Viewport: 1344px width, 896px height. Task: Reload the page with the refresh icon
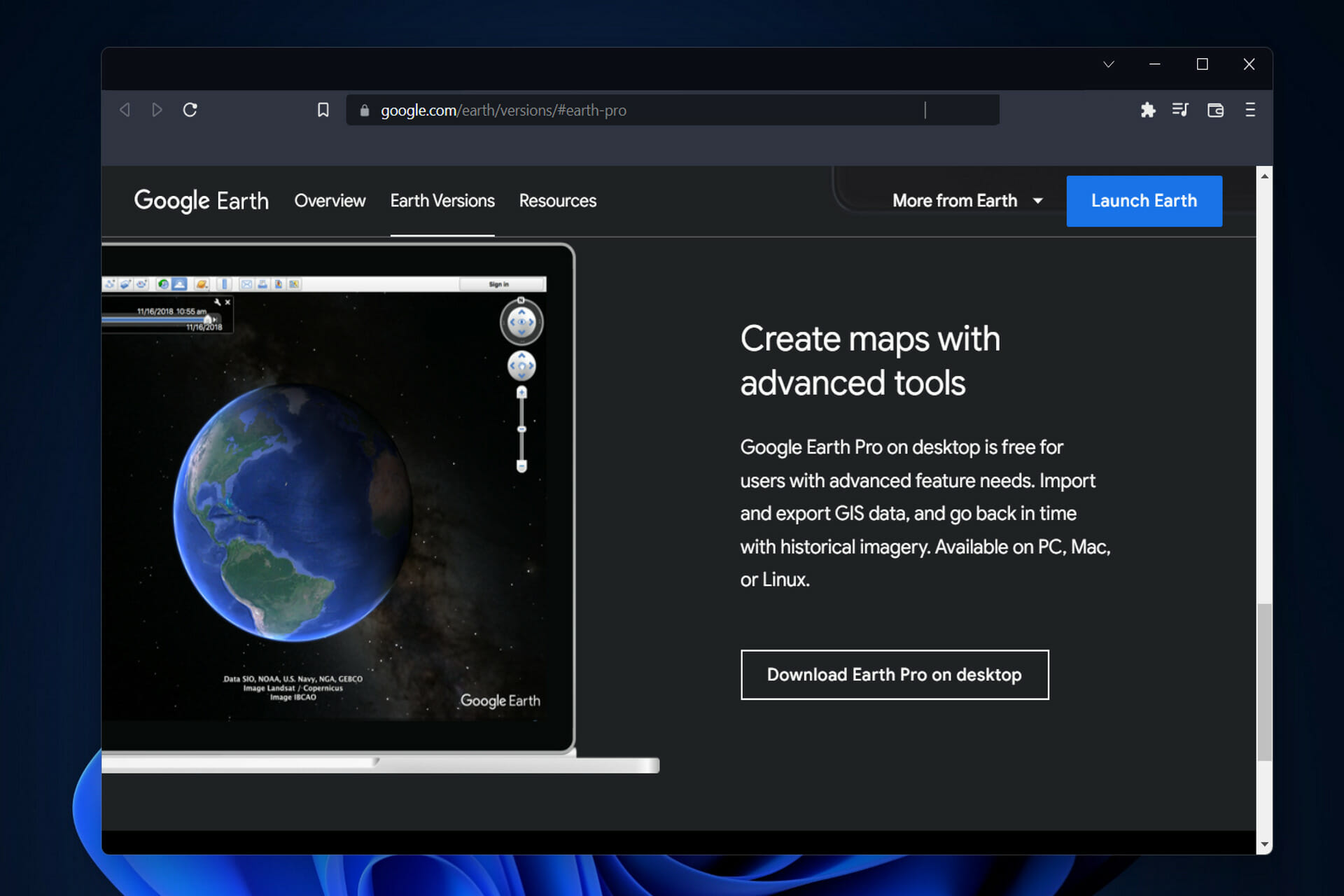pos(190,110)
